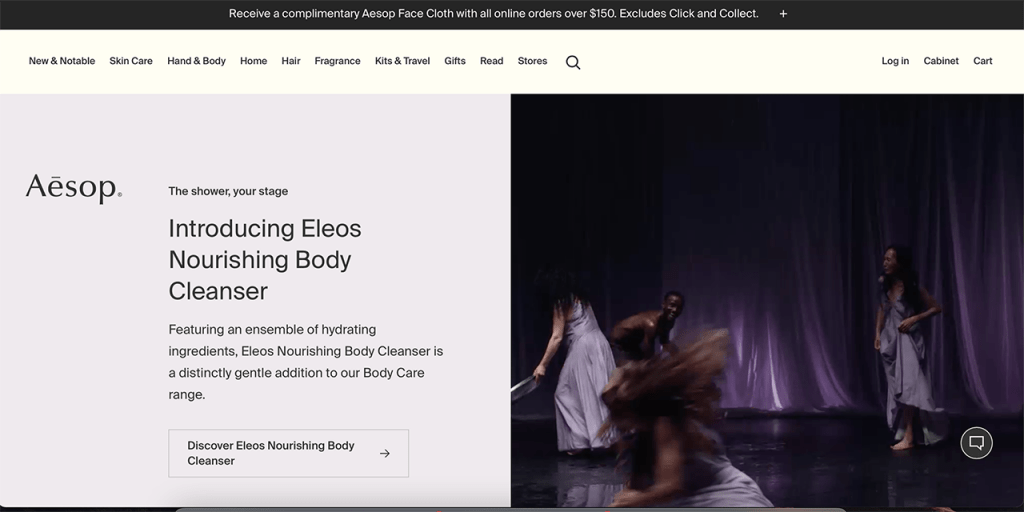Open the Cabinet link
This screenshot has height=512, width=1024.
pyautogui.click(x=941, y=61)
